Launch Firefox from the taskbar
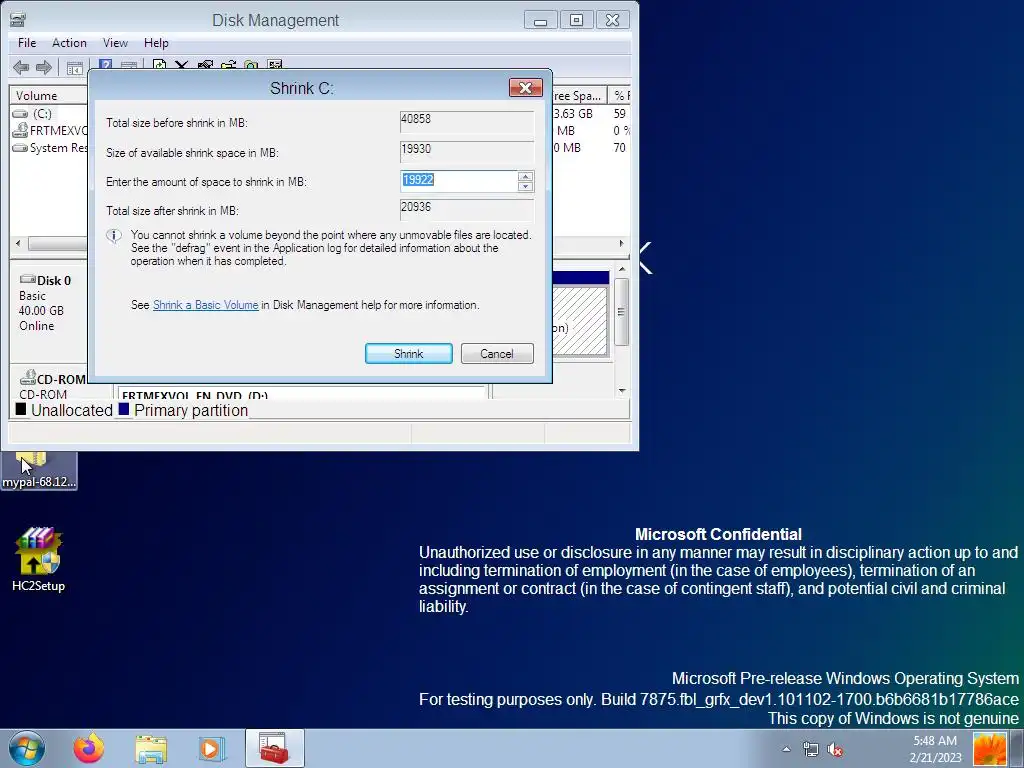Screen dimensions: 1024x768 89,748
